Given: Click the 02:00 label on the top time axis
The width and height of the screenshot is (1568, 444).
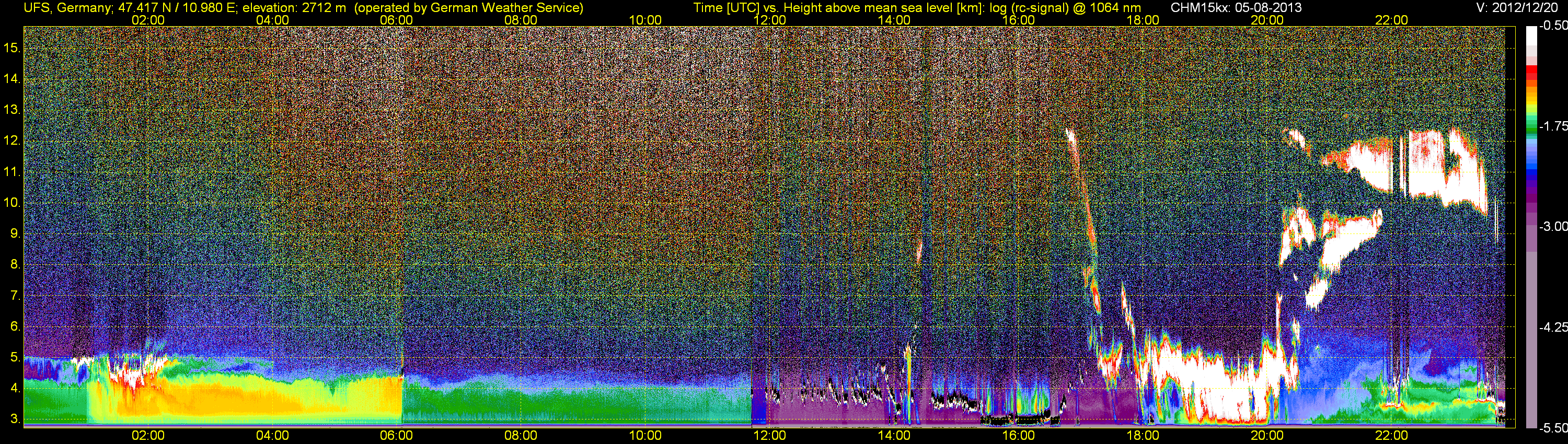Looking at the screenshot, I should [x=148, y=20].
